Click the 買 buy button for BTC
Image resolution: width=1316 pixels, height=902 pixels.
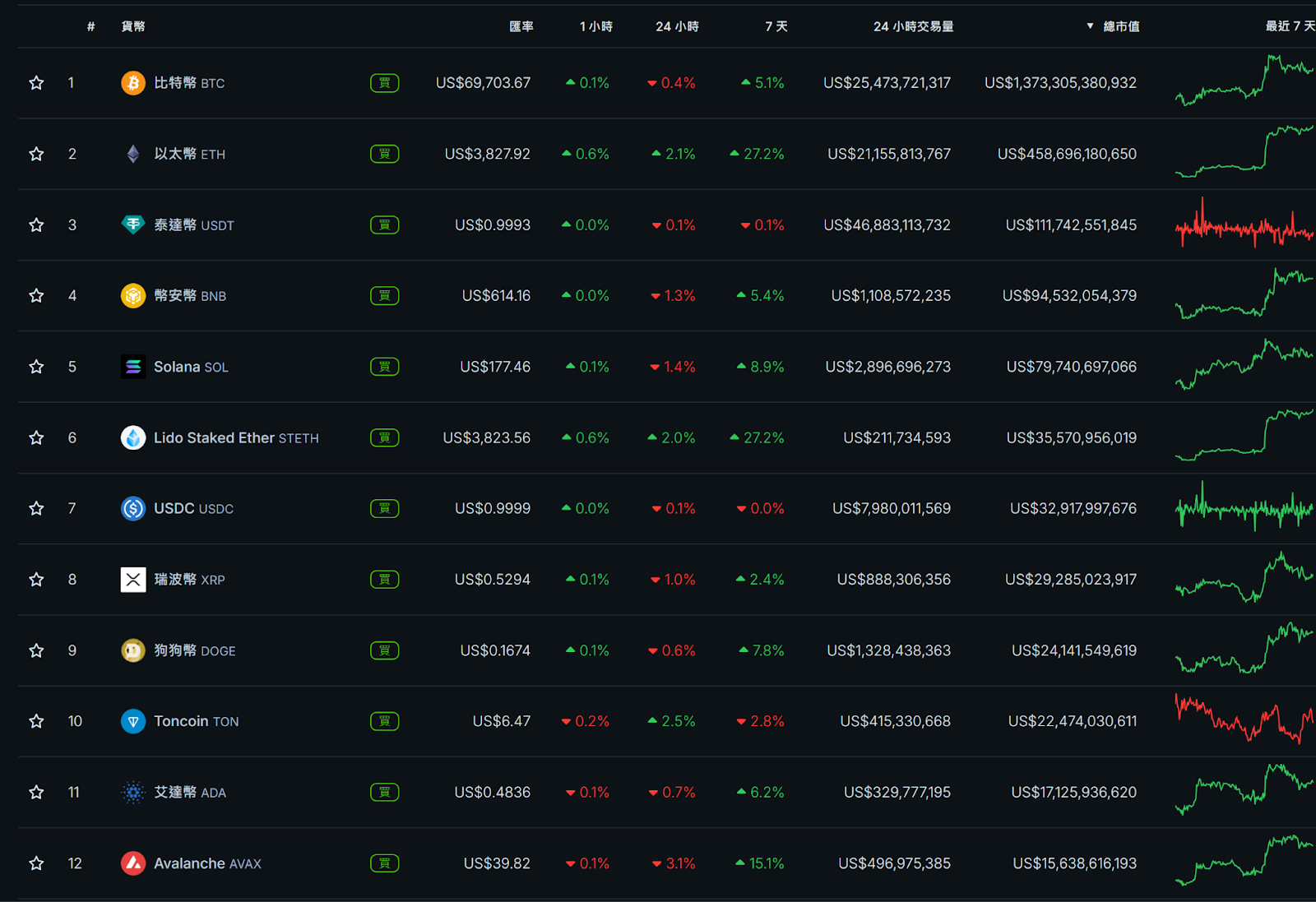(385, 83)
